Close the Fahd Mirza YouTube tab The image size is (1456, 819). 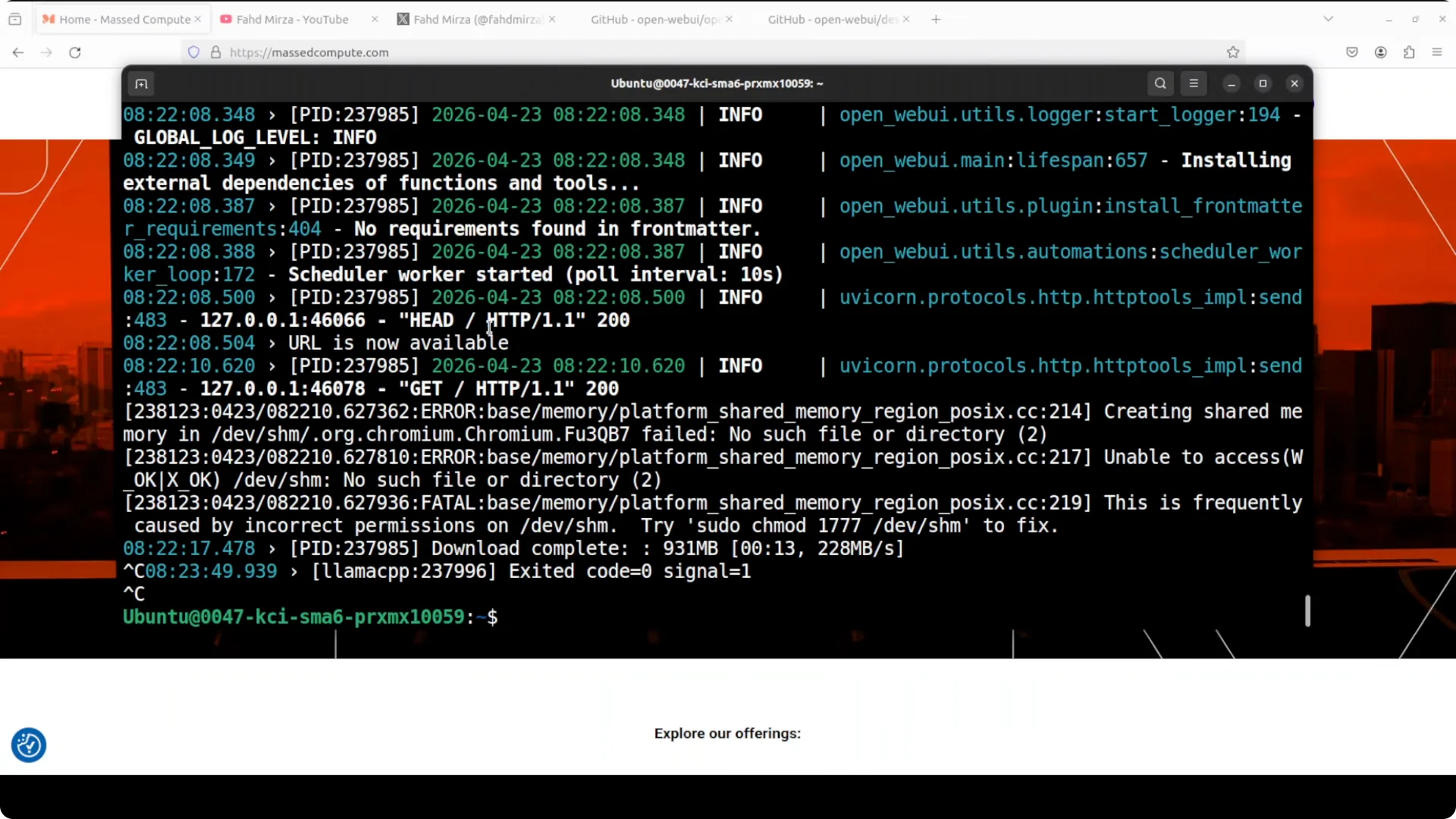click(x=375, y=19)
